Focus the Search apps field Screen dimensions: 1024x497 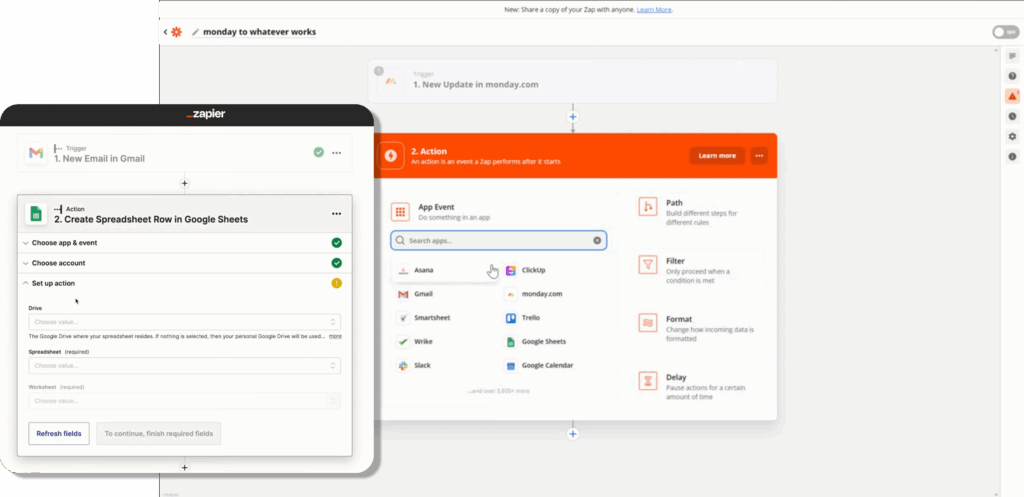point(498,240)
